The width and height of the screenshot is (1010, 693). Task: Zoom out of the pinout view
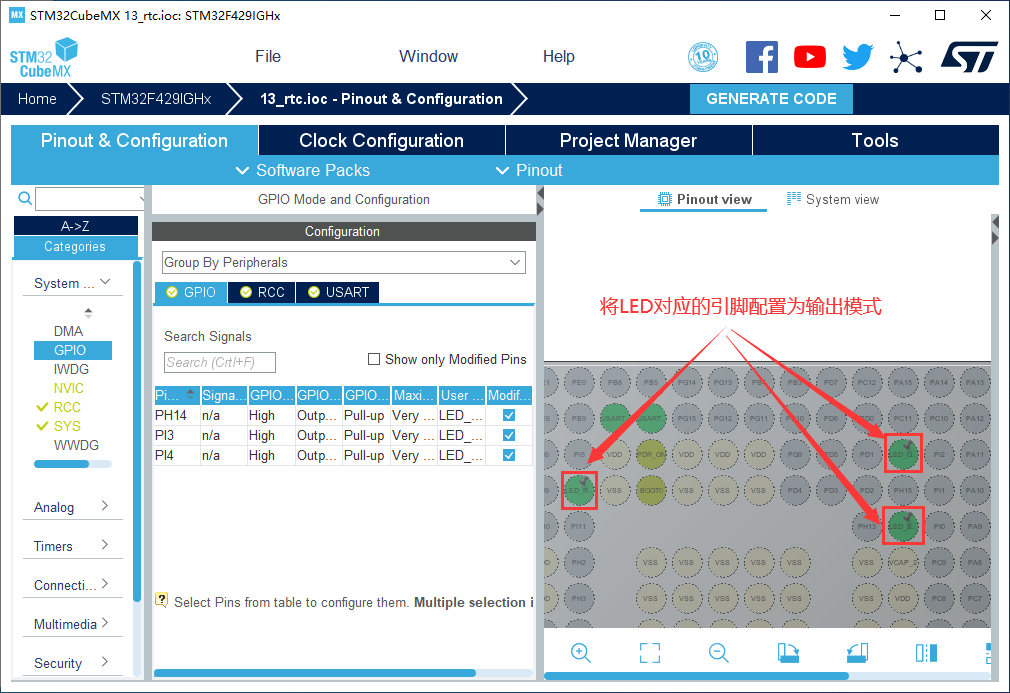[718, 653]
